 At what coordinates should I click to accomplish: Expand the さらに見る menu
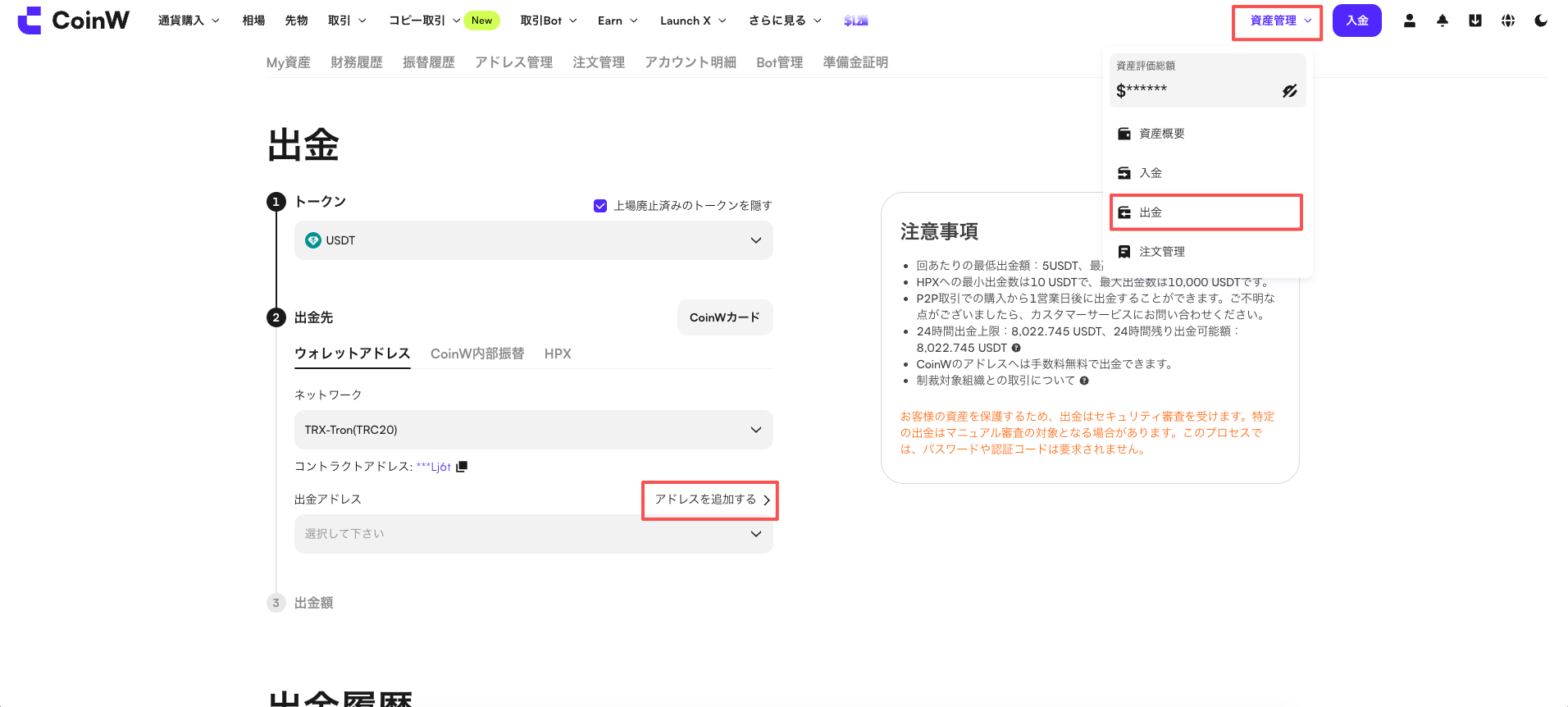[785, 21]
